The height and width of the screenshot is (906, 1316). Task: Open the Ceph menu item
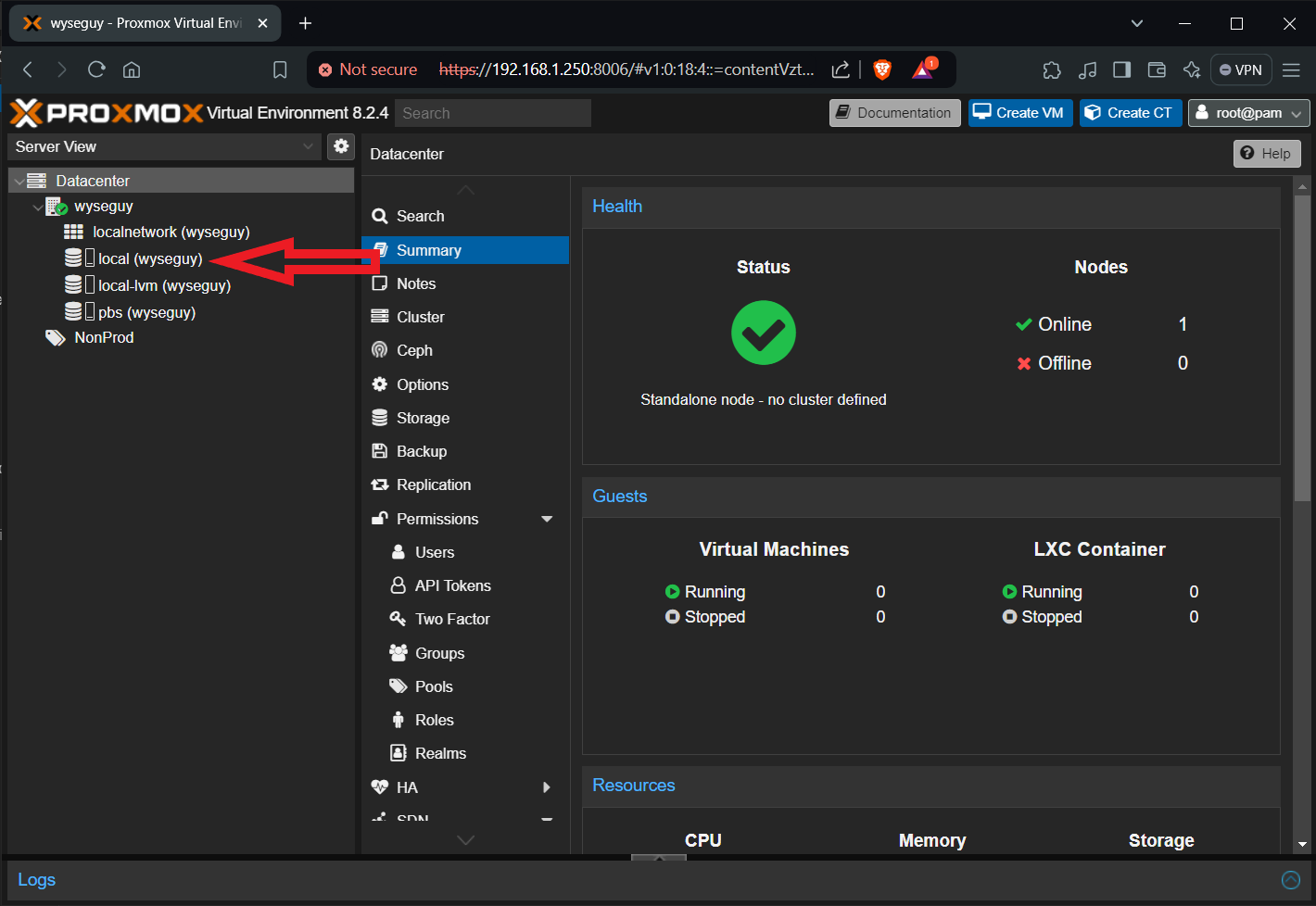[x=465, y=350]
